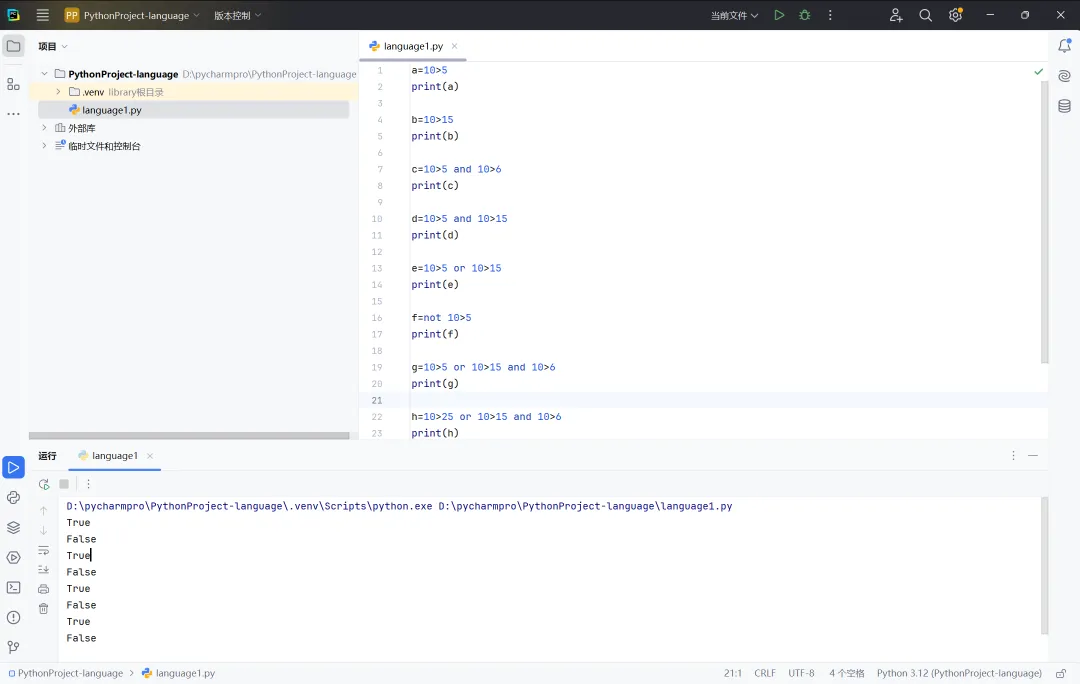The image size is (1080, 684).
Task: Open the Code With Me user icon
Action: pyautogui.click(x=895, y=15)
